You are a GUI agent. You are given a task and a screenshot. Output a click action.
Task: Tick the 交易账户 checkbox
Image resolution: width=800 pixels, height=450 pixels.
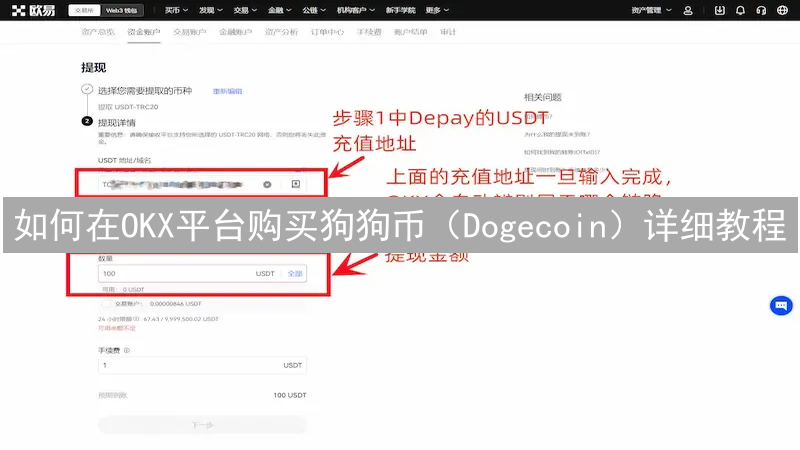(x=106, y=304)
